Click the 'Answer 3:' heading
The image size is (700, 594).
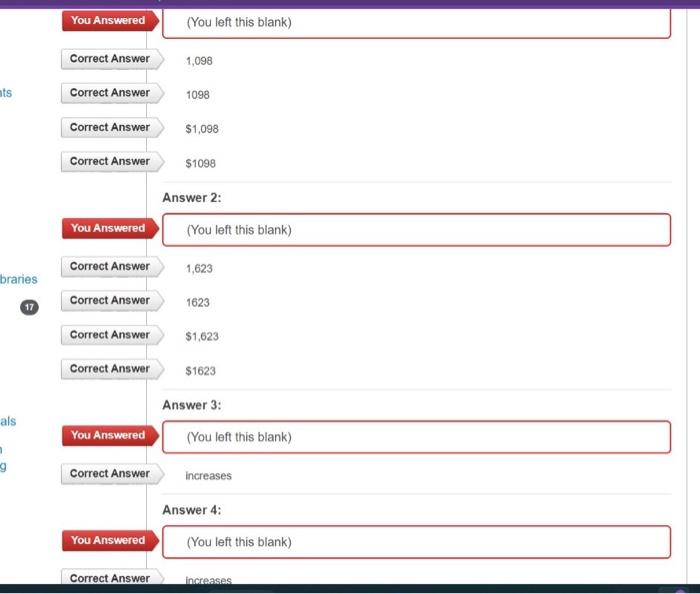(x=192, y=405)
